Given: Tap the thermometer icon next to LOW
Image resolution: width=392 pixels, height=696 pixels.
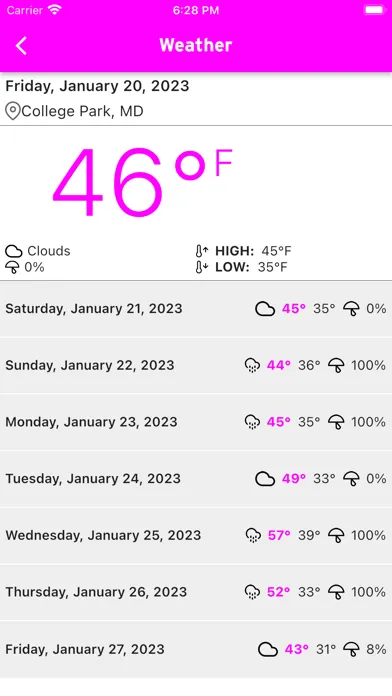Looking at the screenshot, I should [202, 267].
